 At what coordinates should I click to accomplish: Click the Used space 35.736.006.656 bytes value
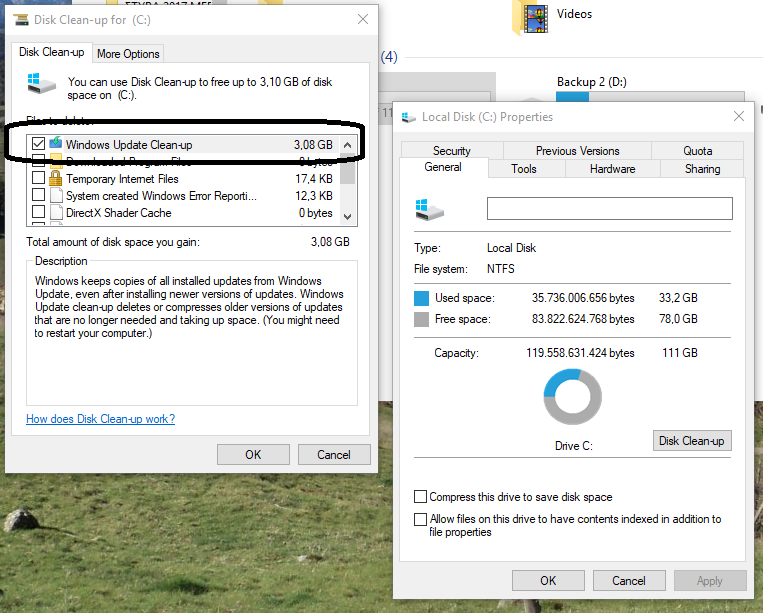click(583, 298)
